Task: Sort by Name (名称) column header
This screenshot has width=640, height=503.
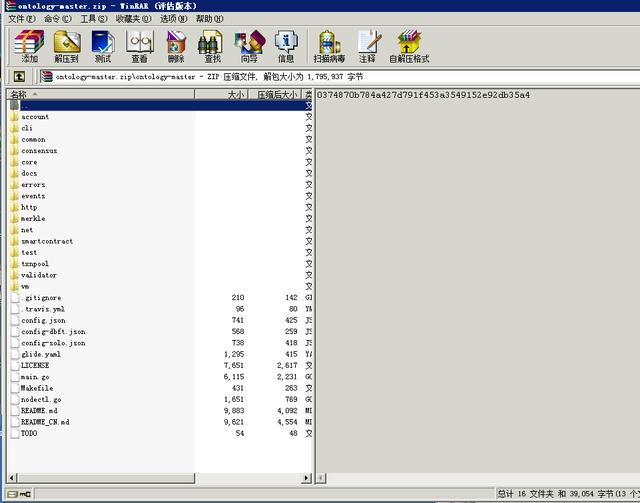Action: point(101,95)
